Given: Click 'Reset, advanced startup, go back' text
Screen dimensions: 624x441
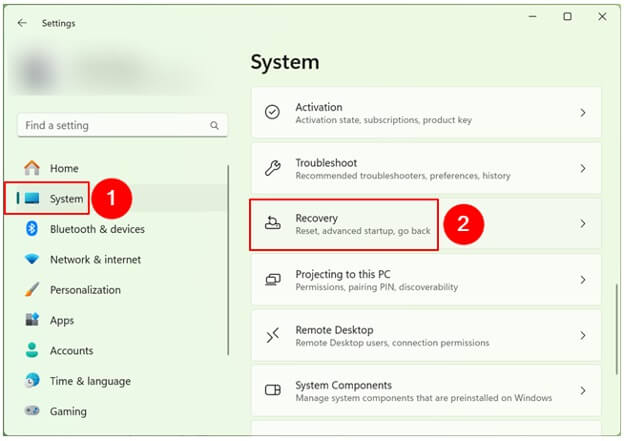Looking at the screenshot, I should click(363, 231).
